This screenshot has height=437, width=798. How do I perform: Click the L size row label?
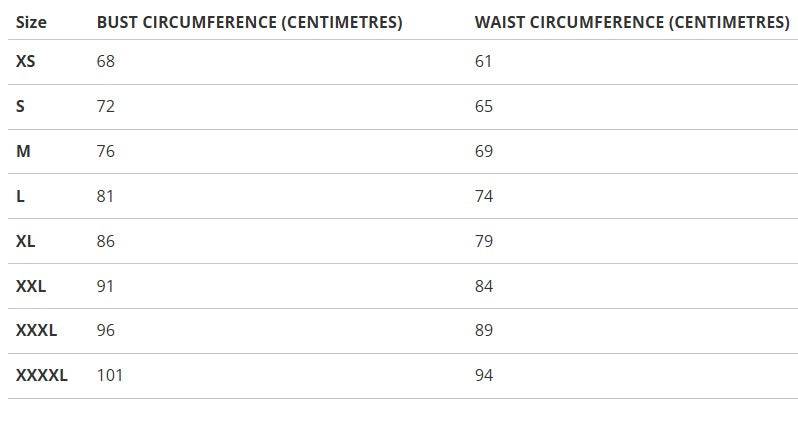pos(21,196)
